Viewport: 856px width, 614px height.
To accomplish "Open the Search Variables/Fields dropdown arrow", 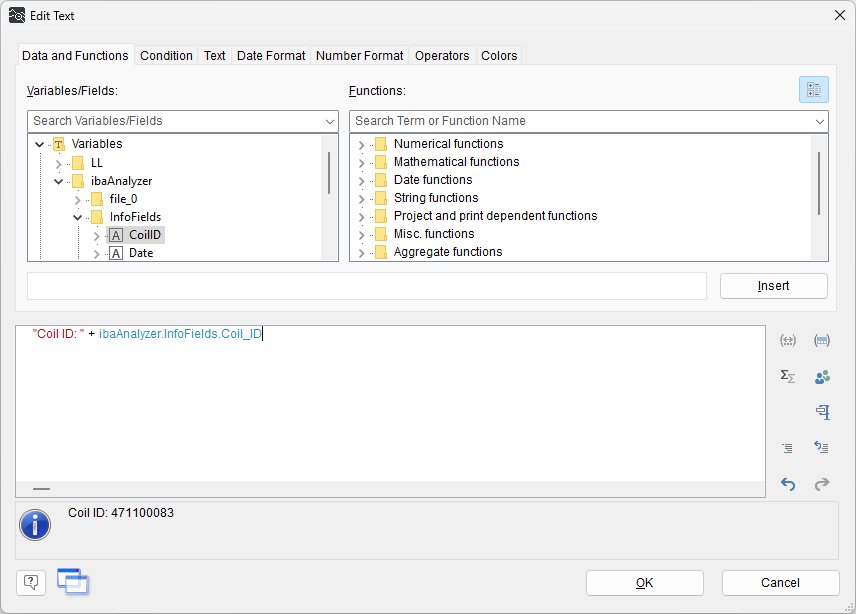I will tap(329, 121).
